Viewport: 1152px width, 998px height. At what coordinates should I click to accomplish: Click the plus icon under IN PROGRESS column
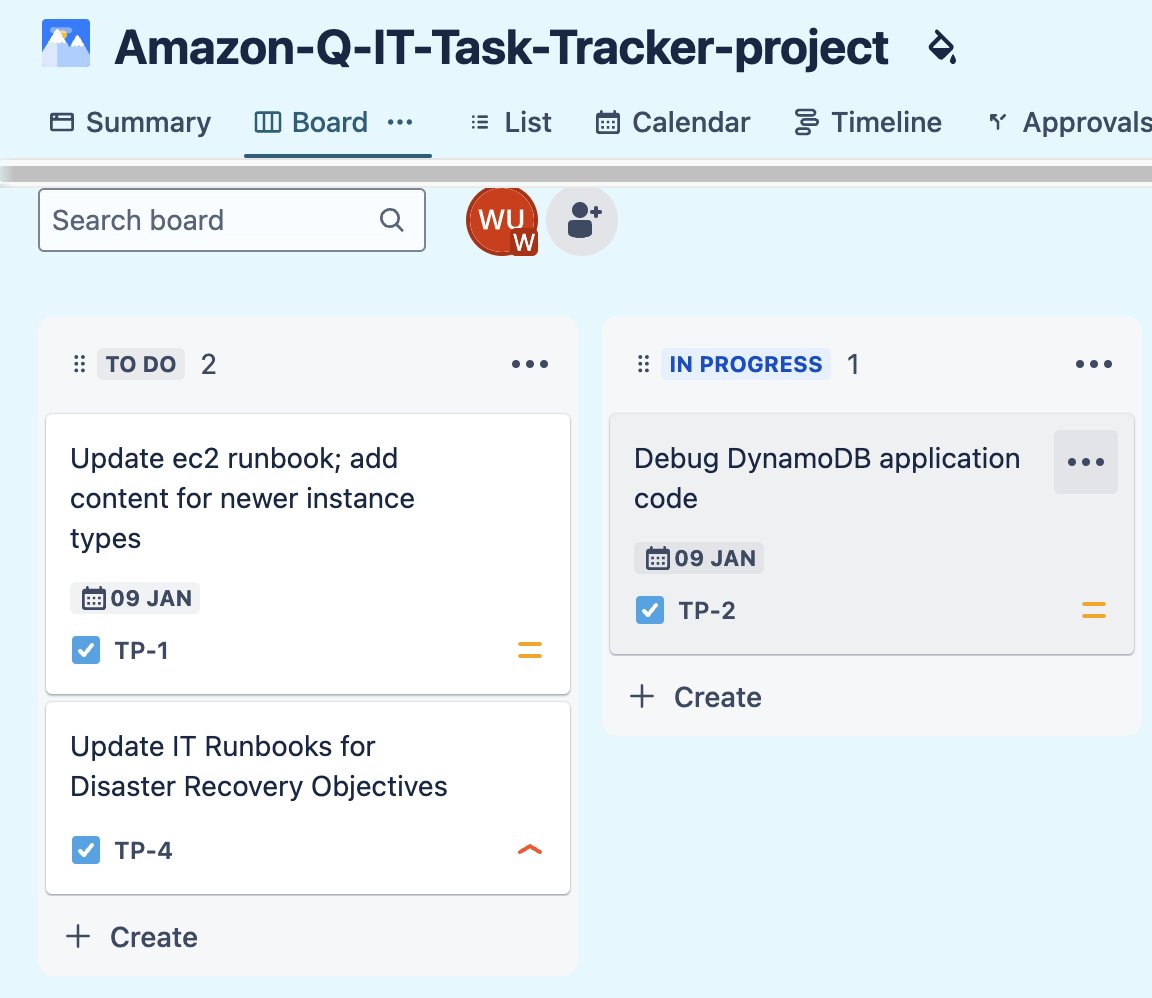[642, 696]
